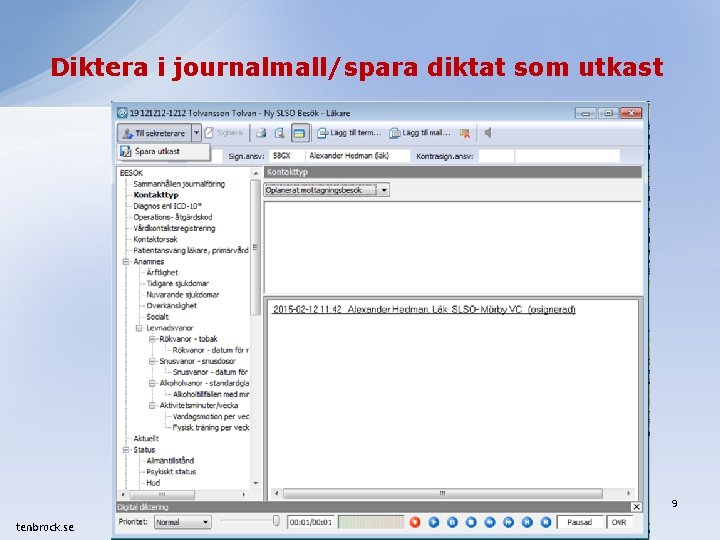
Task: Click the journal text horizontal scrollbar
Action: click(x=443, y=493)
